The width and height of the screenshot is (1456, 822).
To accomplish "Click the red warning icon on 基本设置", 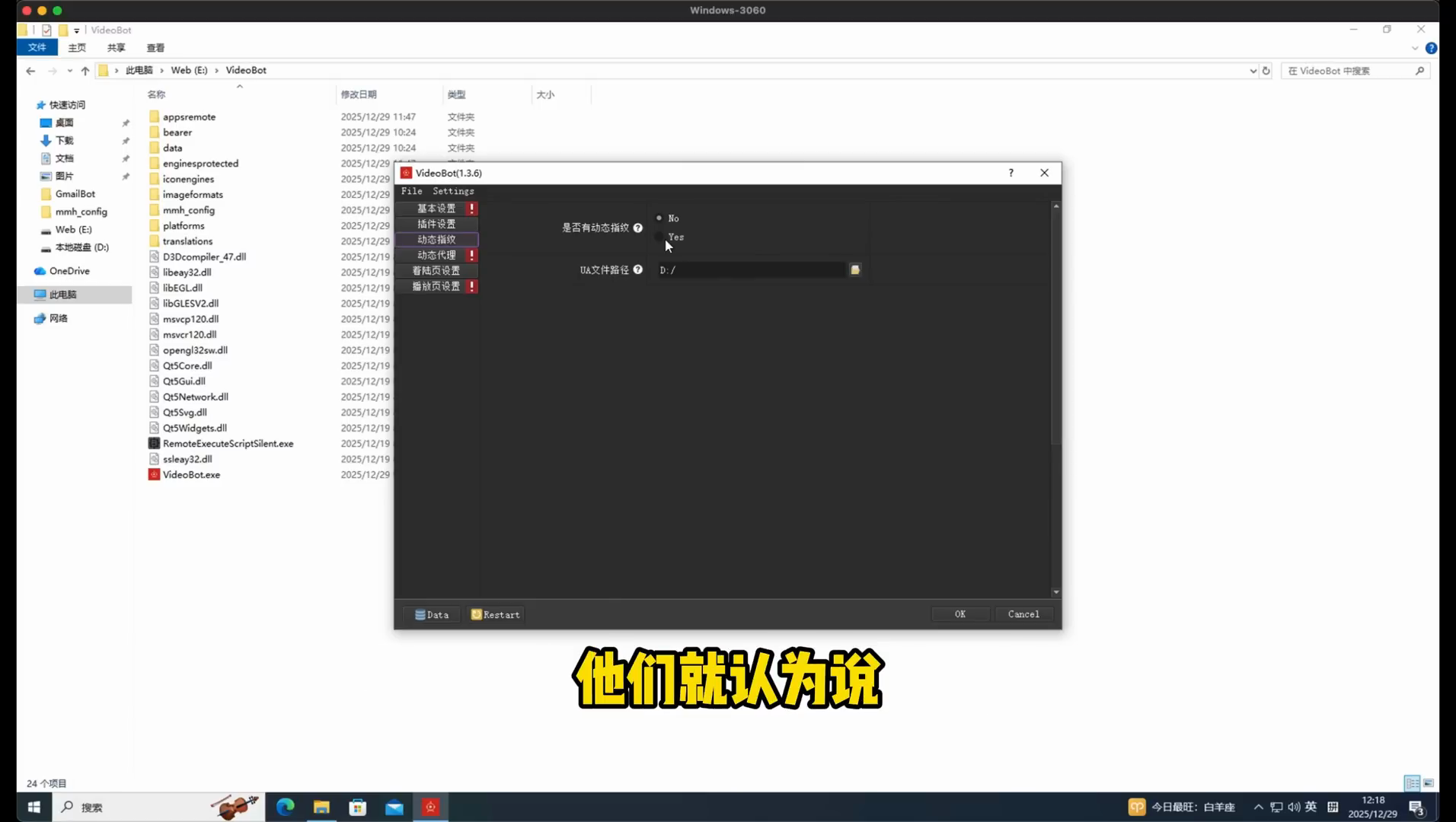I will coord(472,208).
